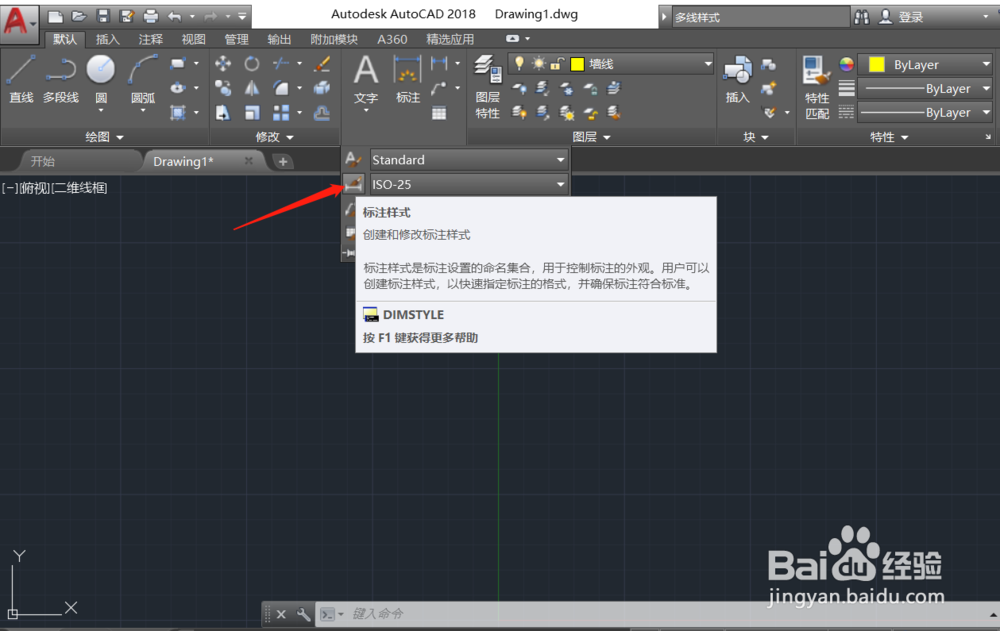
Task: Click the Explode tool icon
Action: coord(322,88)
